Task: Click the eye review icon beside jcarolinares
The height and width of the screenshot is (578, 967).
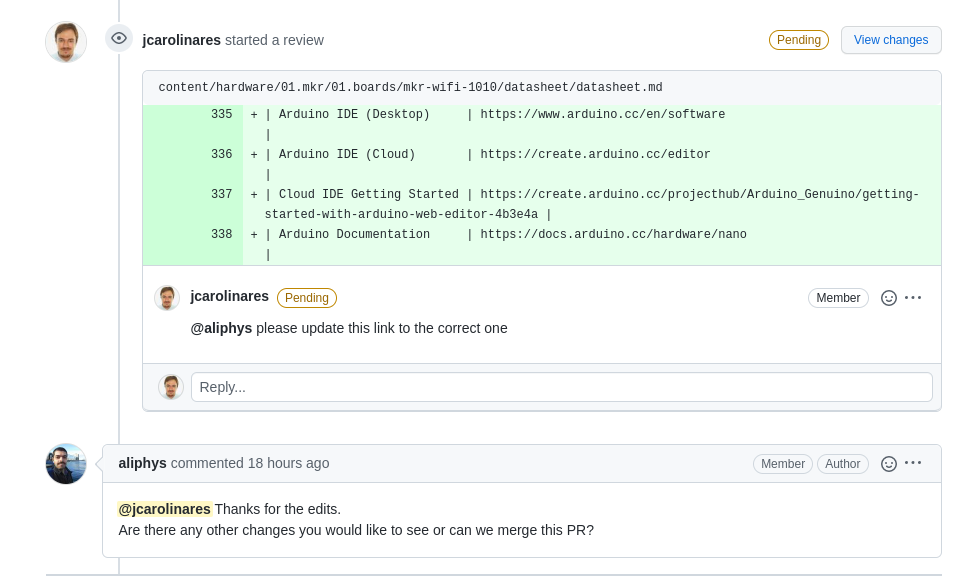Action: point(119,39)
